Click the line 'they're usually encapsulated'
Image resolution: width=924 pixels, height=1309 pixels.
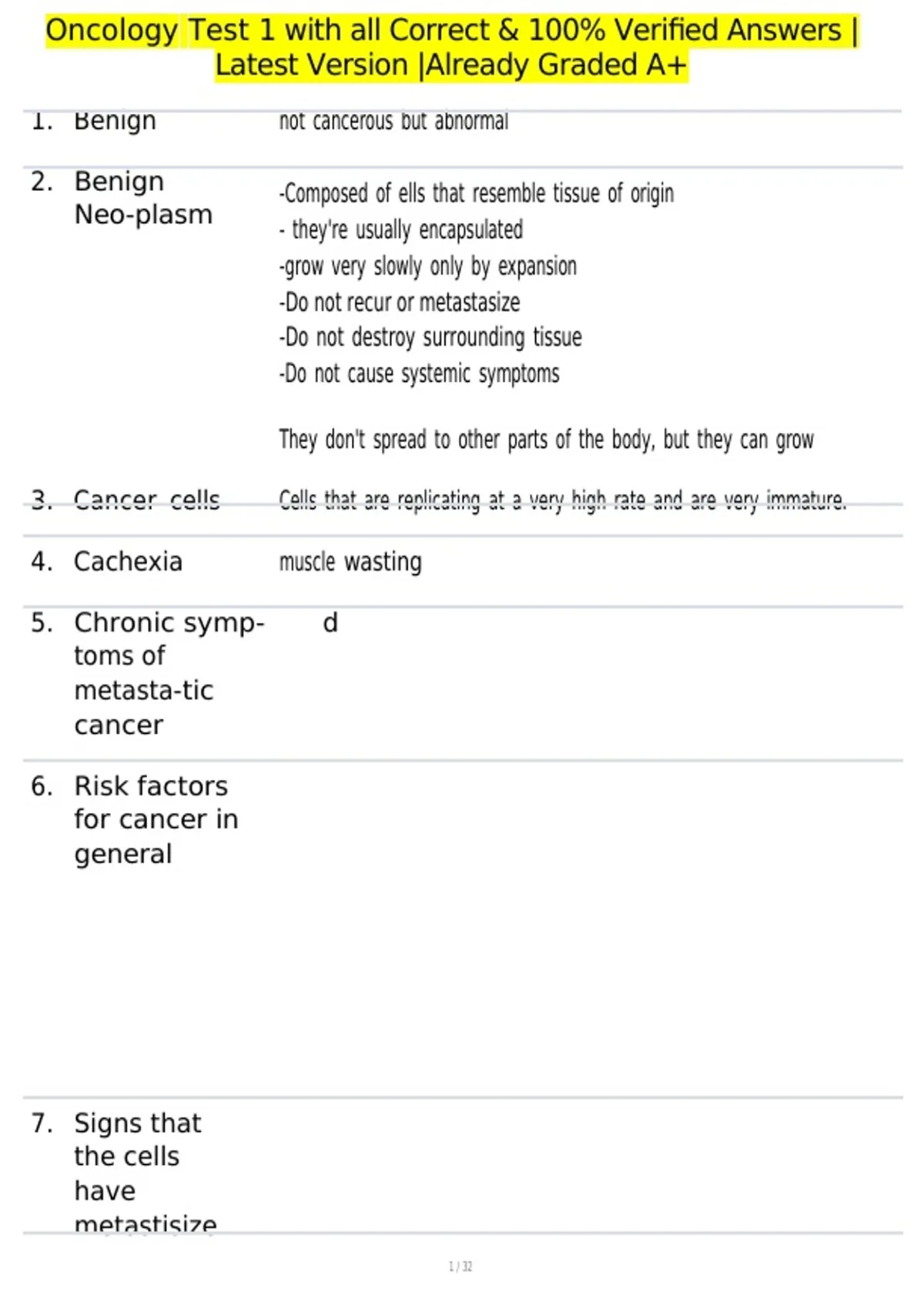(x=401, y=229)
